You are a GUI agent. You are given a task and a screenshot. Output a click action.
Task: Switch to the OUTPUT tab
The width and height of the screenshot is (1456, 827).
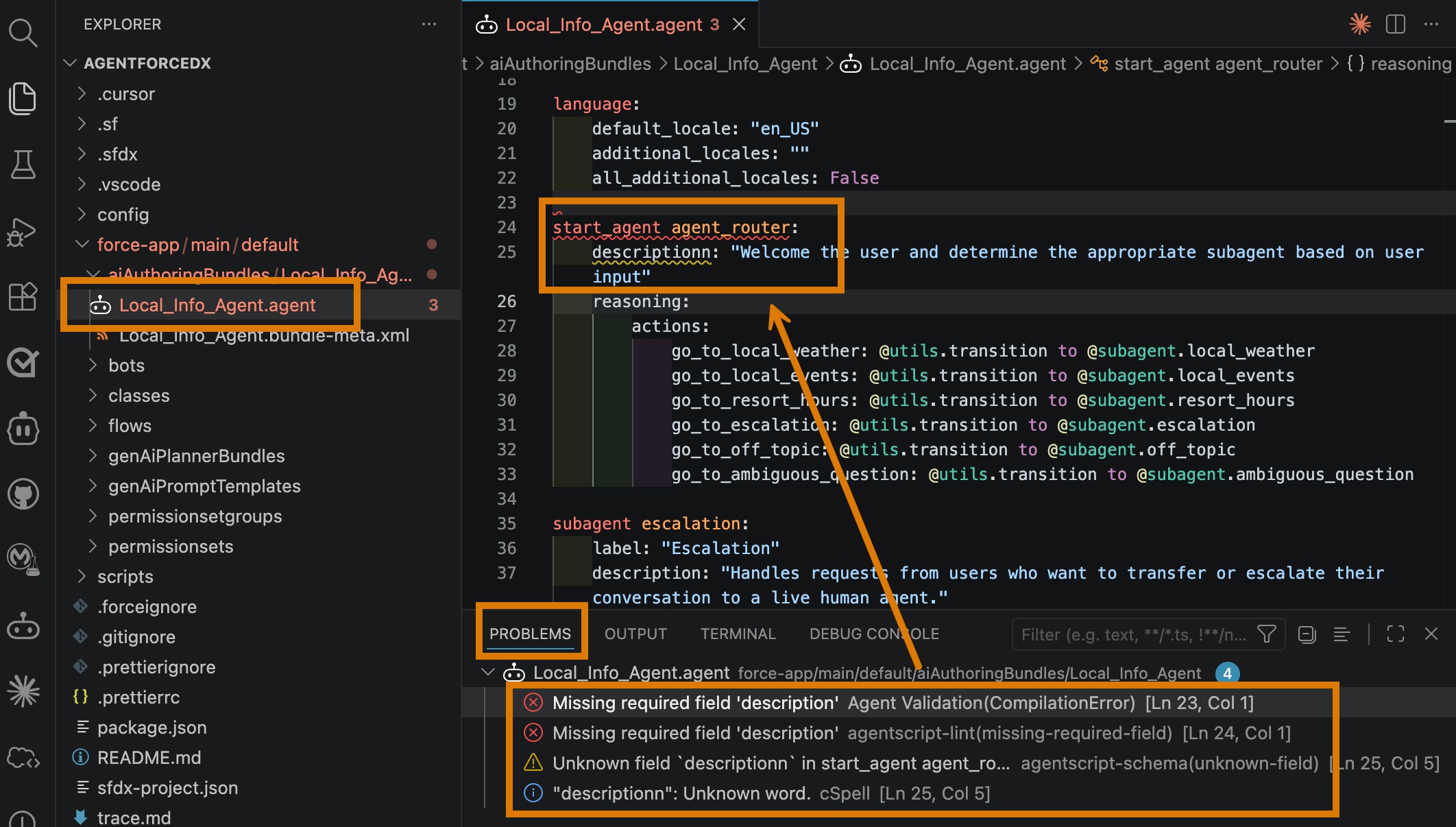(635, 634)
